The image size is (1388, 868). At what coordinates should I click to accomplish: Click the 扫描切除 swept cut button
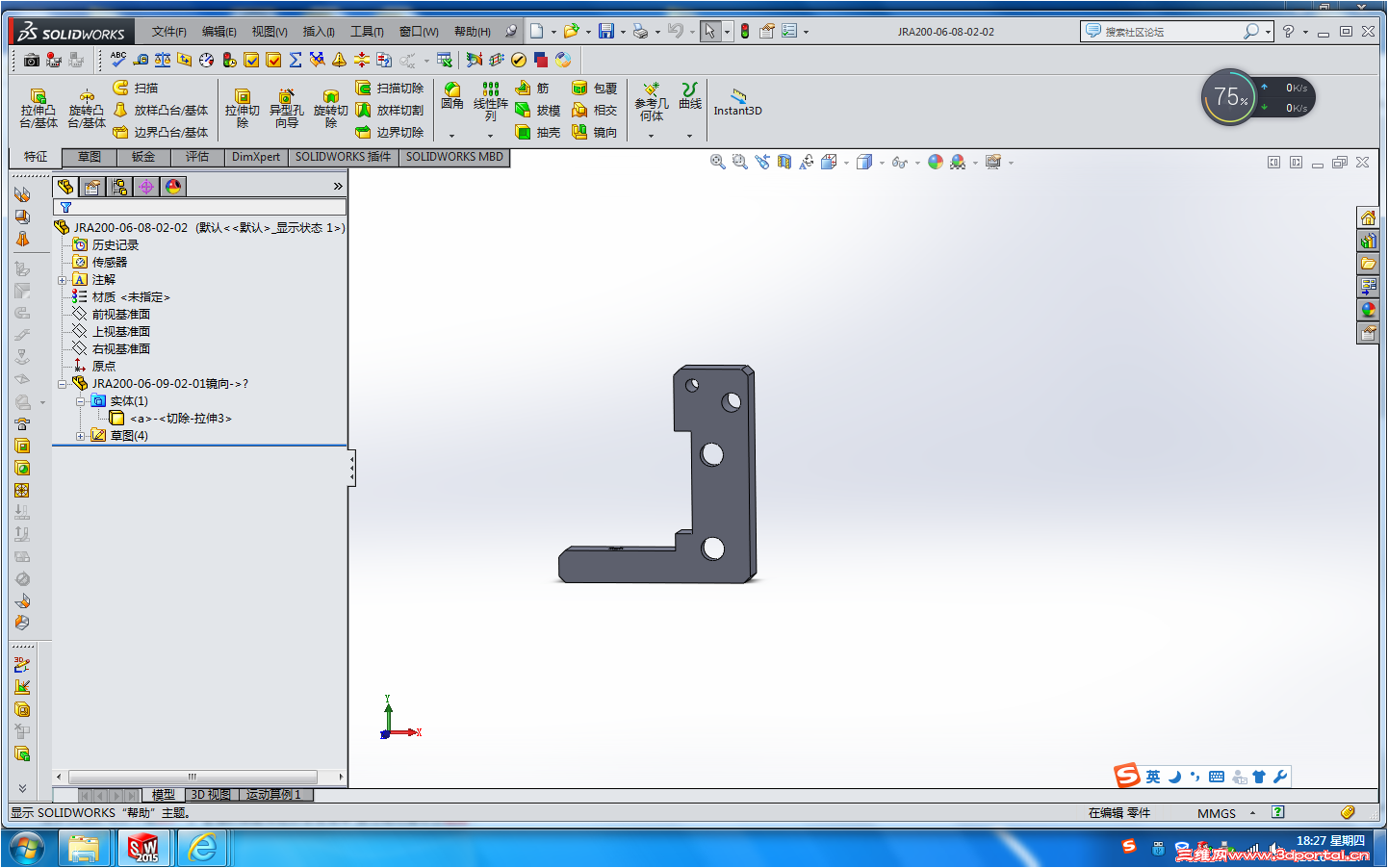390,89
